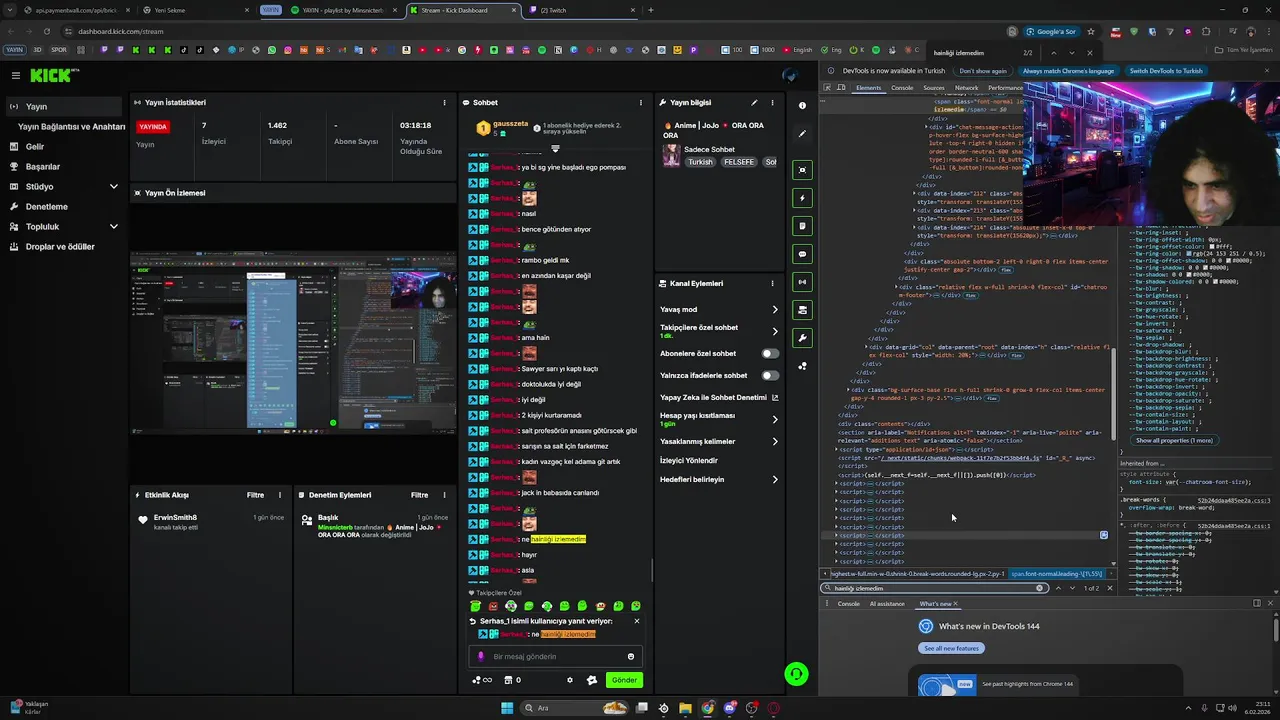Screen dimensions: 1280x720
Task: Open Kanal Eylemleri options menu
Action: tap(773, 283)
